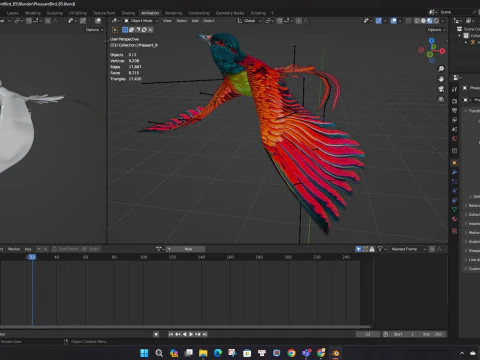Open the viewport Options dropdown

click(x=436, y=30)
